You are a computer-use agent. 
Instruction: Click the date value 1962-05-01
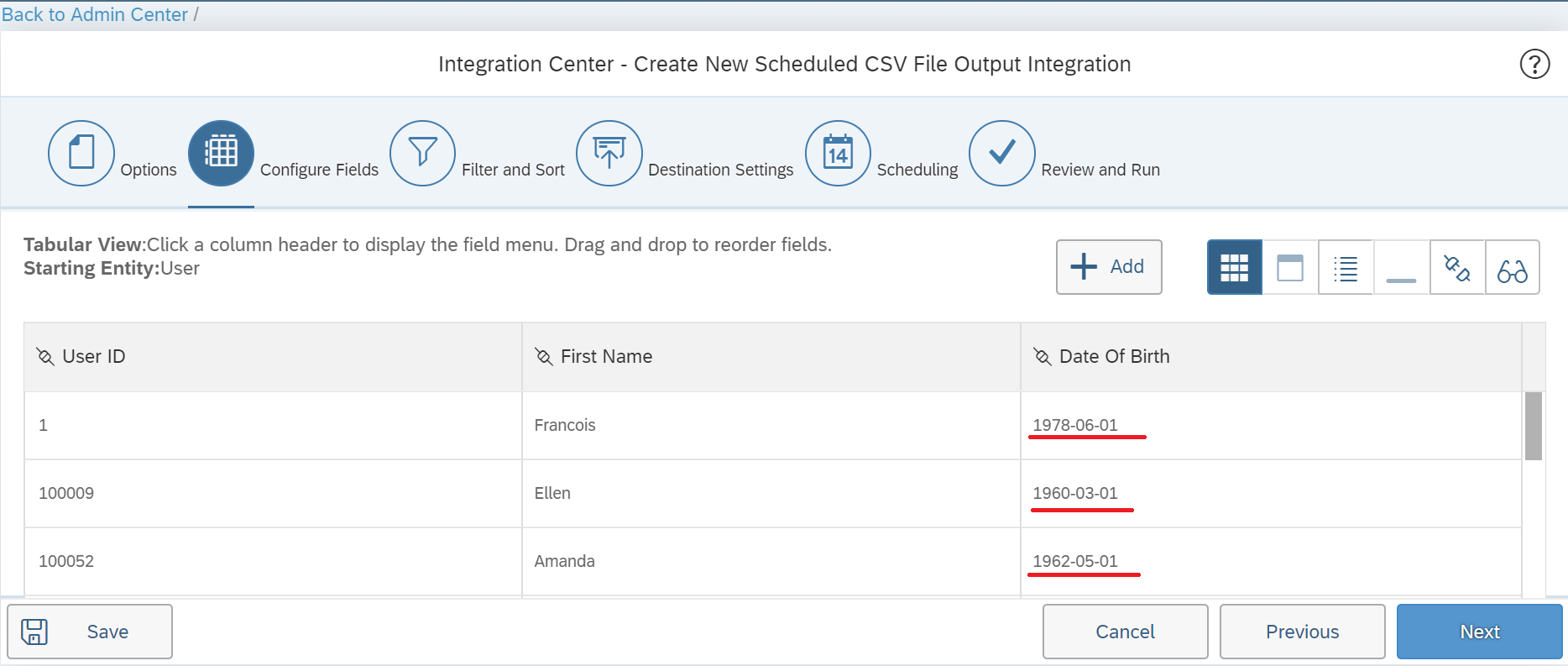[x=1075, y=561]
